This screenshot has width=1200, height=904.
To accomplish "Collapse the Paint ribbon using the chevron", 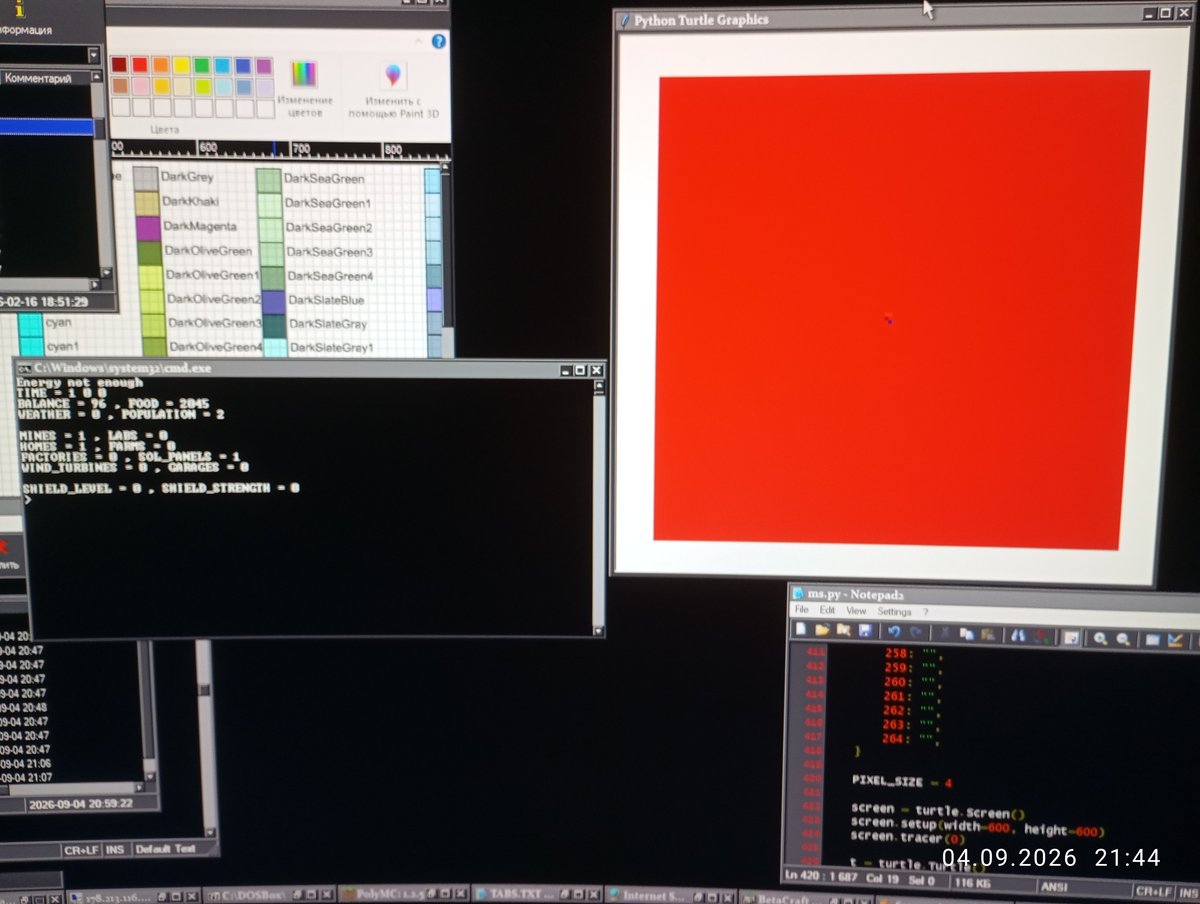I will coord(418,41).
